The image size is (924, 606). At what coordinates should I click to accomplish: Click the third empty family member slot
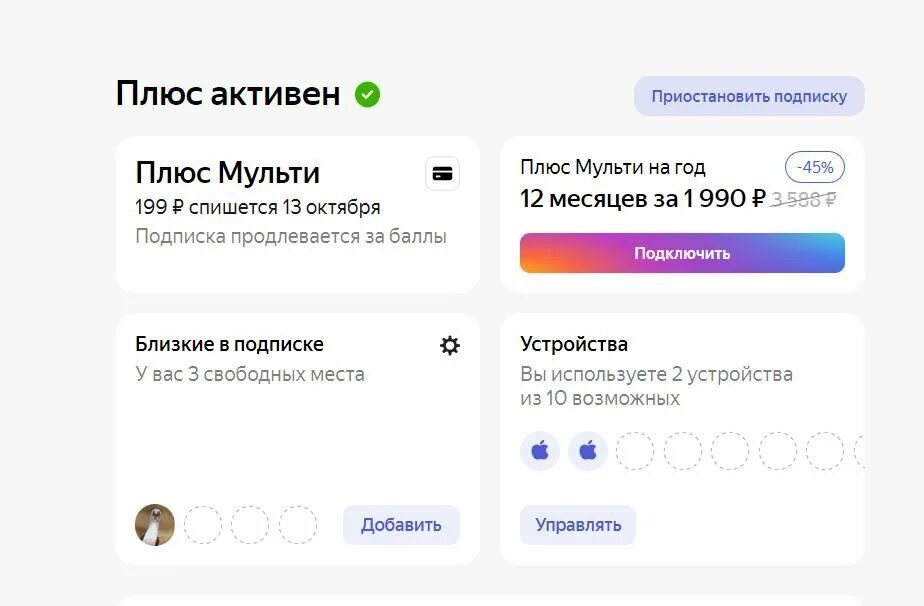[298, 525]
